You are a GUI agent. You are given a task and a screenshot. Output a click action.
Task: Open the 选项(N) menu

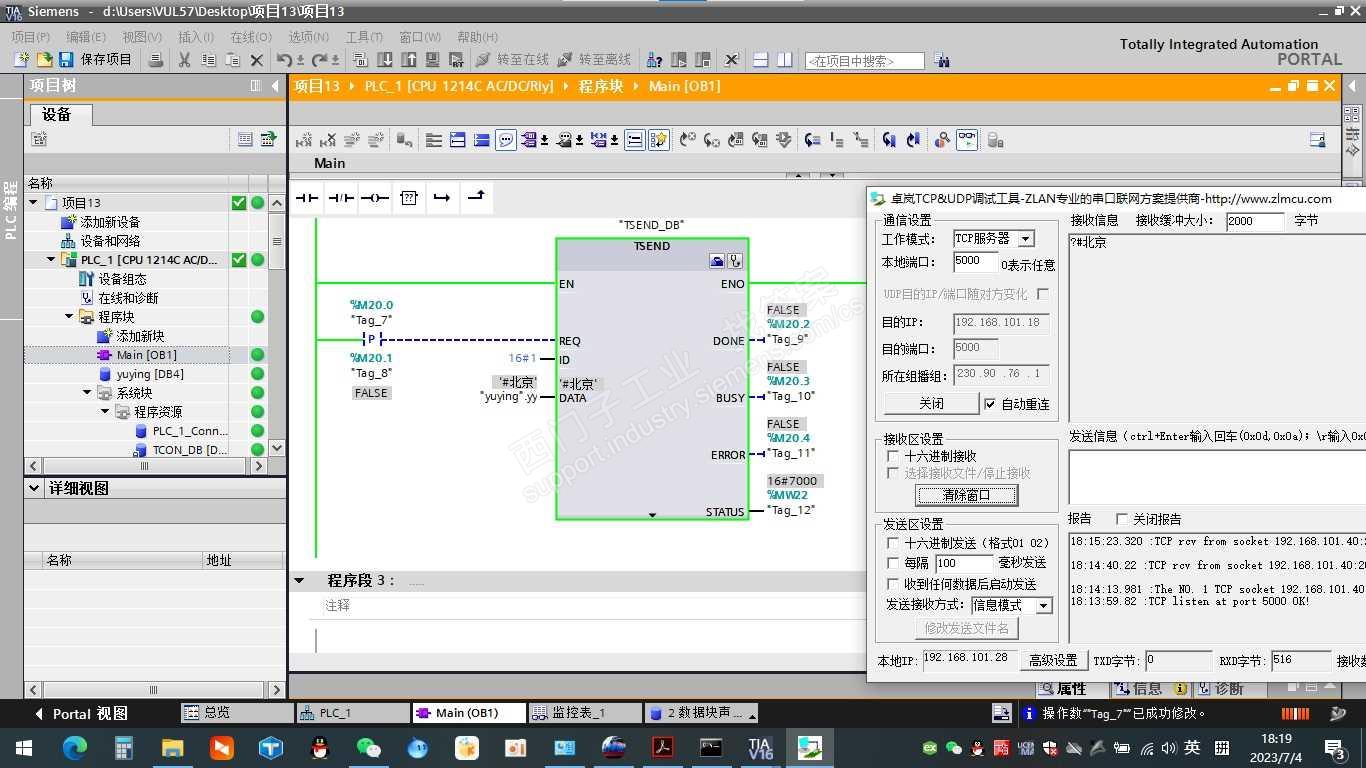(308, 37)
